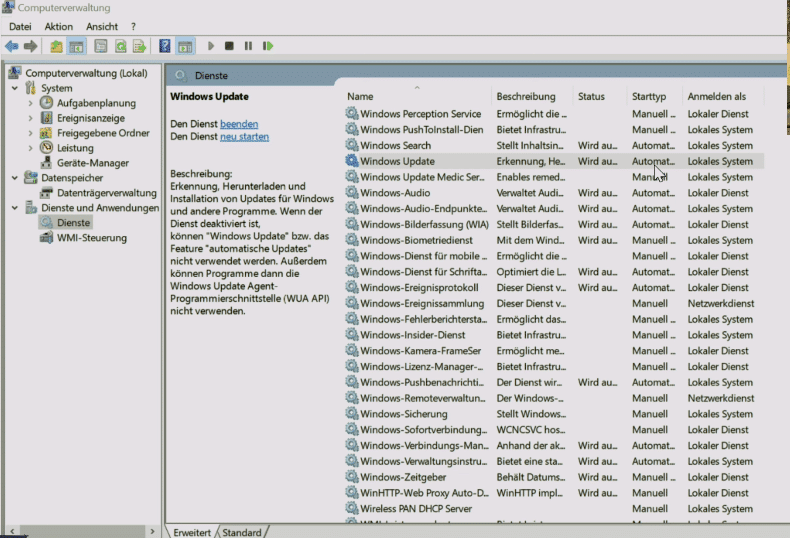Image resolution: width=790 pixels, height=538 pixels.
Task: Click the beenden link to stop service
Action: (239, 124)
